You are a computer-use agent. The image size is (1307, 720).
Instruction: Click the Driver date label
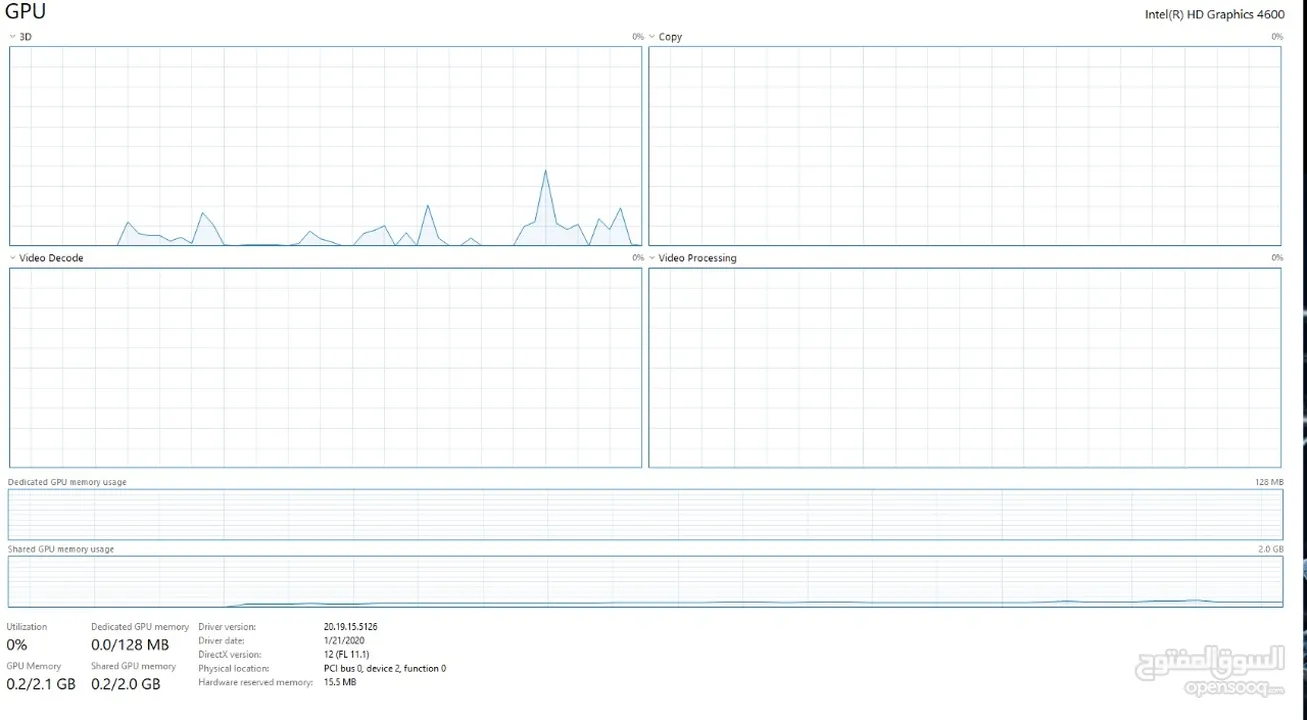click(221, 640)
